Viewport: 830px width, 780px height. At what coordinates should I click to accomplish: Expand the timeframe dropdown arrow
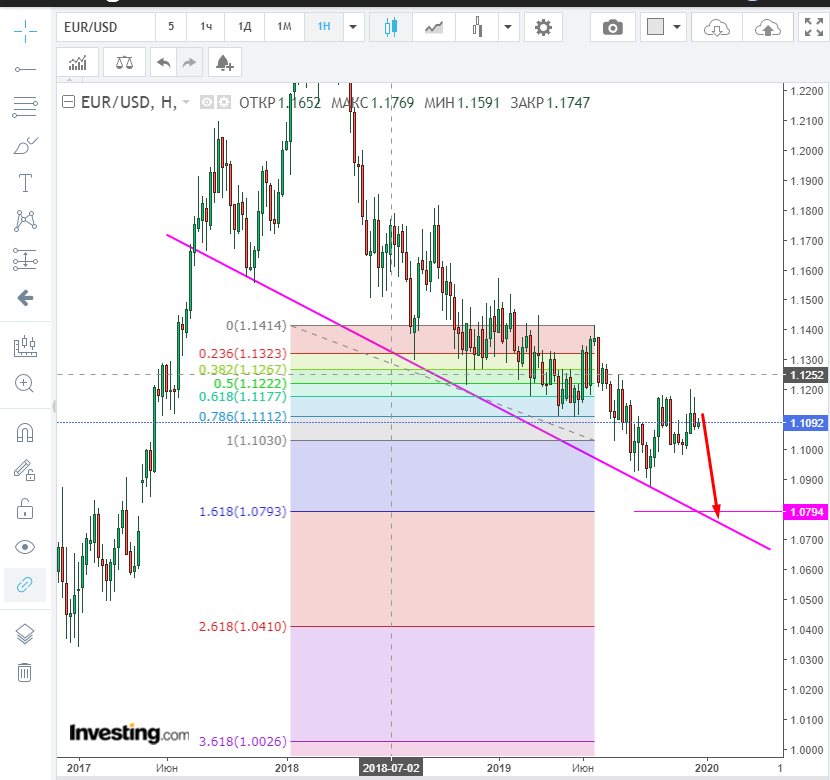tap(353, 27)
